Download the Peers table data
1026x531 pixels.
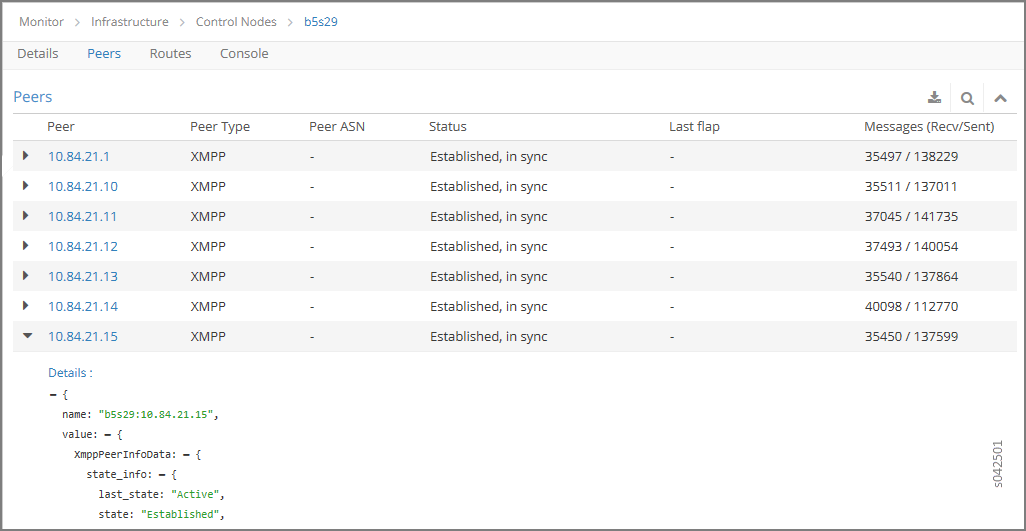(934, 98)
